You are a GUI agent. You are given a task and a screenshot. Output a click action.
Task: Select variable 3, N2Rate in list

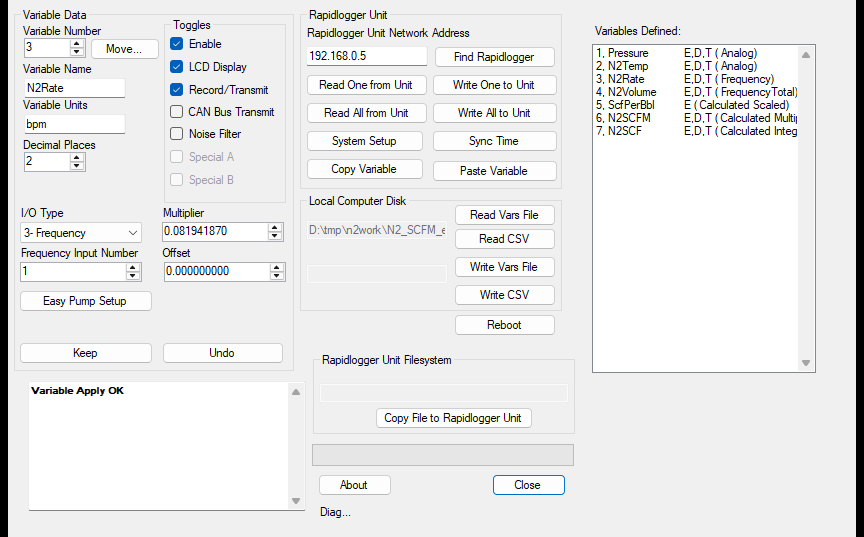coord(696,79)
